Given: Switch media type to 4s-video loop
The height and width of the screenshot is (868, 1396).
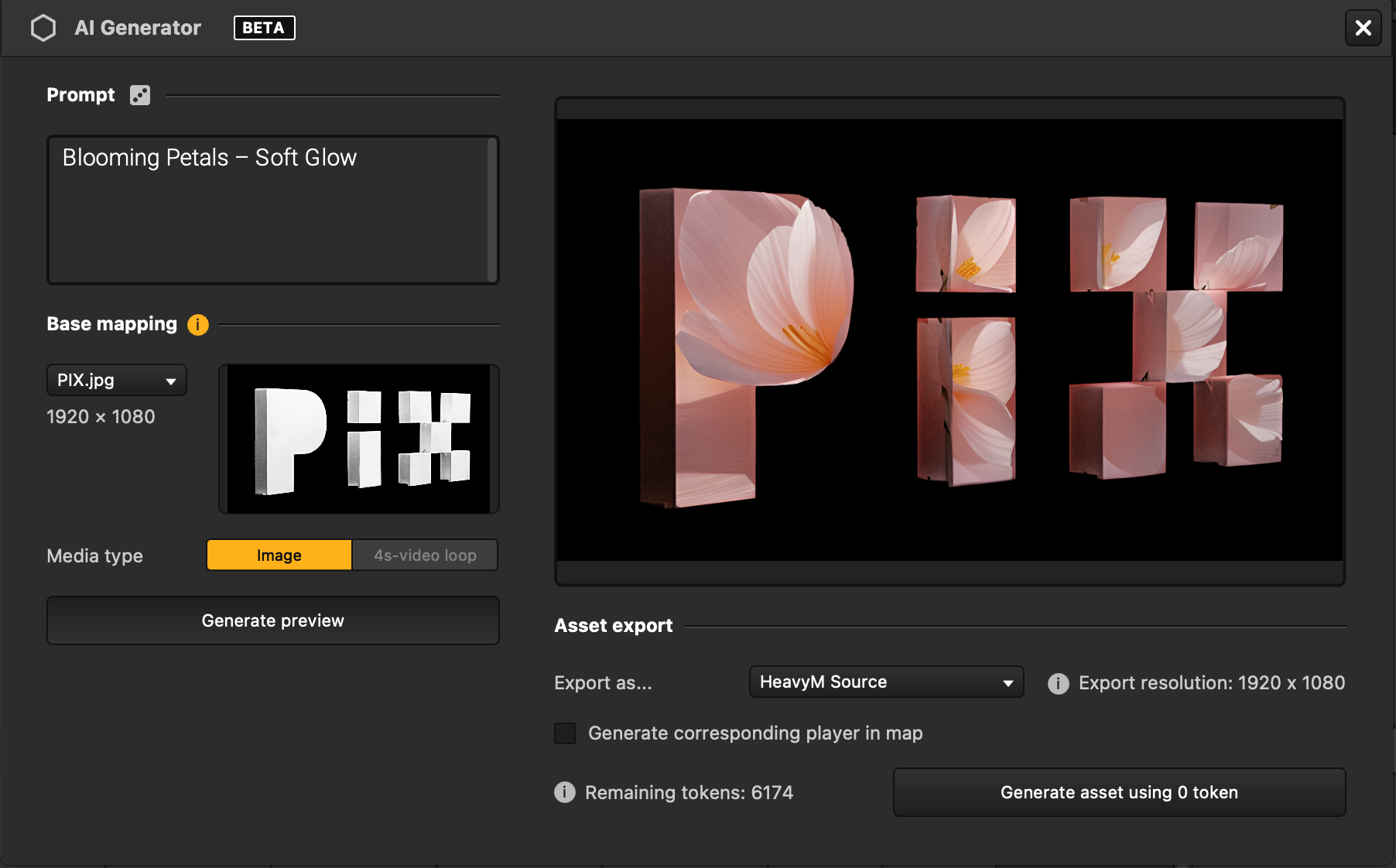Looking at the screenshot, I should tap(425, 555).
